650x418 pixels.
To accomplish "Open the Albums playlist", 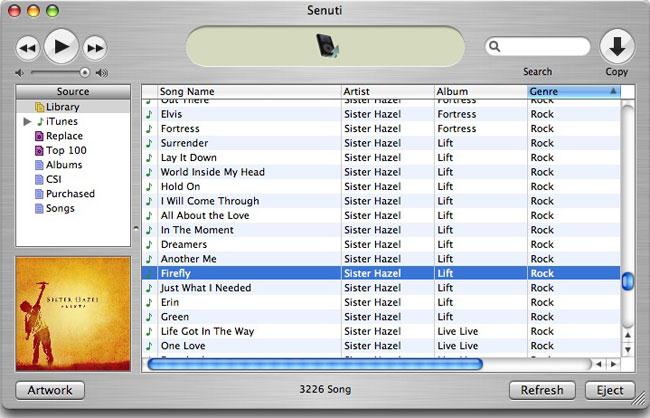I will 64,165.
